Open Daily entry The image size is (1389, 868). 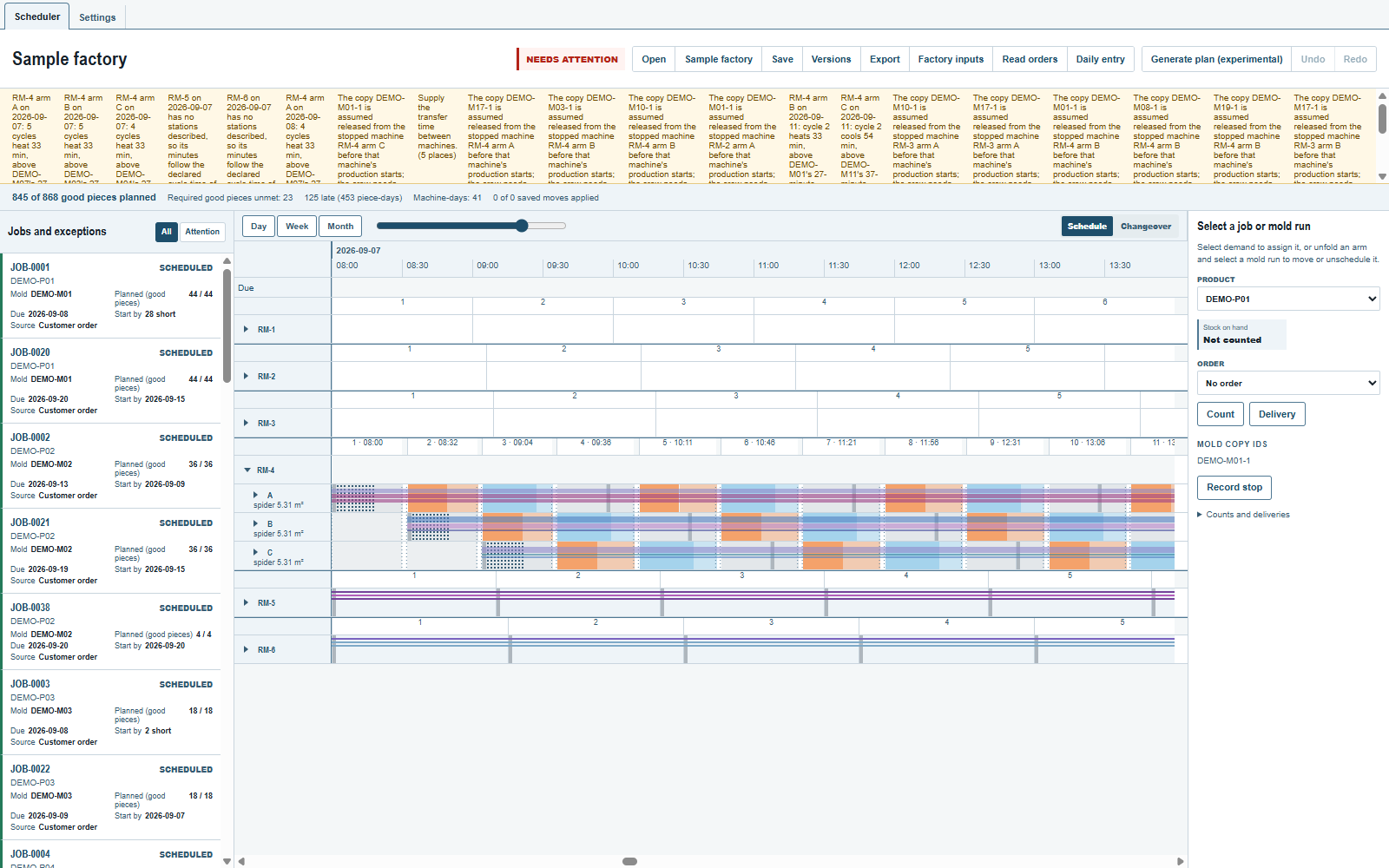click(x=1100, y=59)
